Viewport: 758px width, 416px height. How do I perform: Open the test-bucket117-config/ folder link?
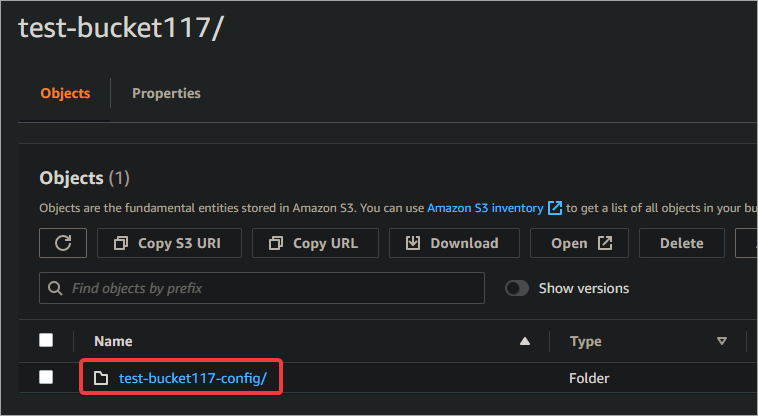pyautogui.click(x=192, y=378)
